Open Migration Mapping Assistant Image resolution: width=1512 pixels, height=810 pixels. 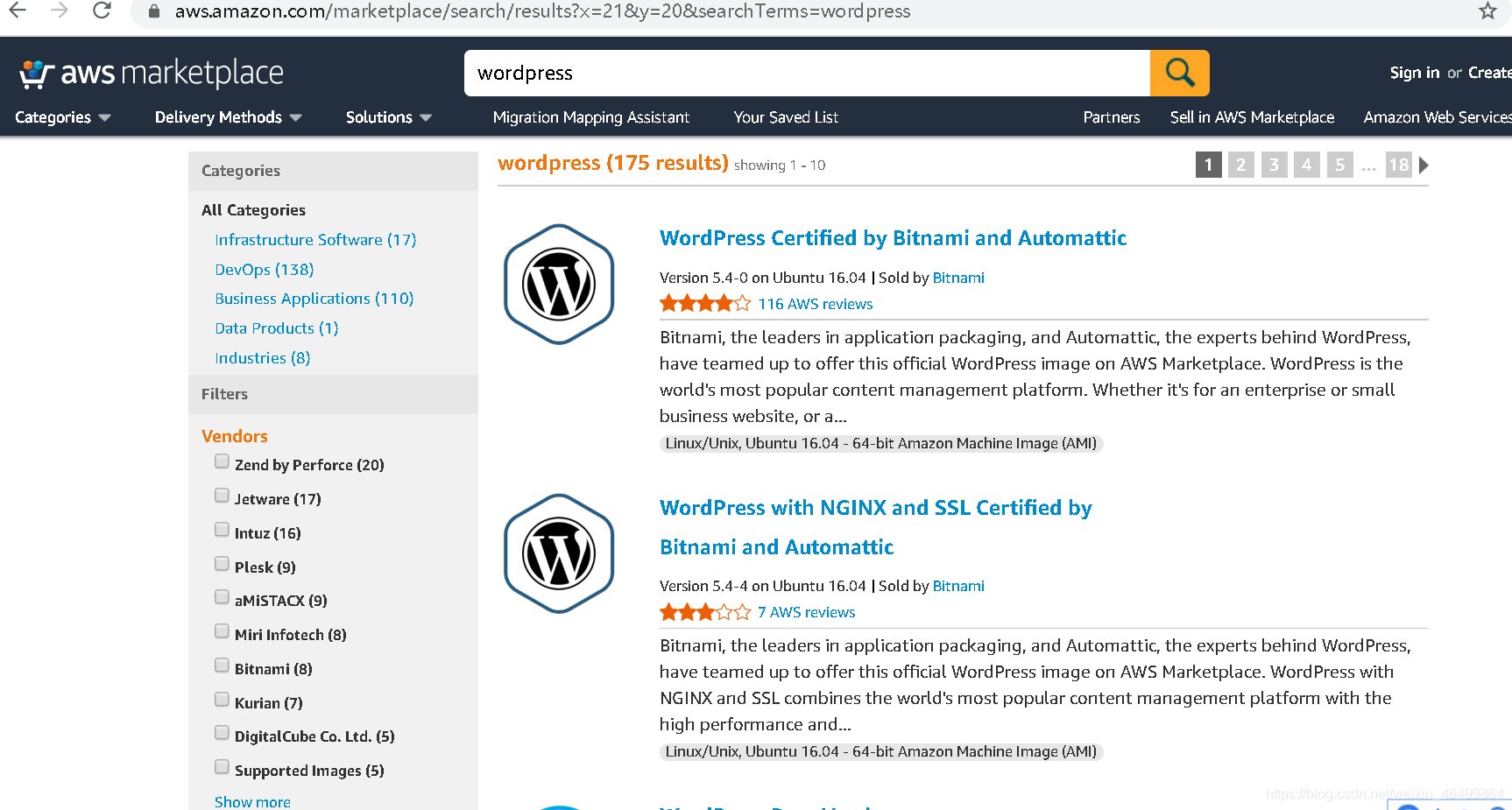pos(591,117)
